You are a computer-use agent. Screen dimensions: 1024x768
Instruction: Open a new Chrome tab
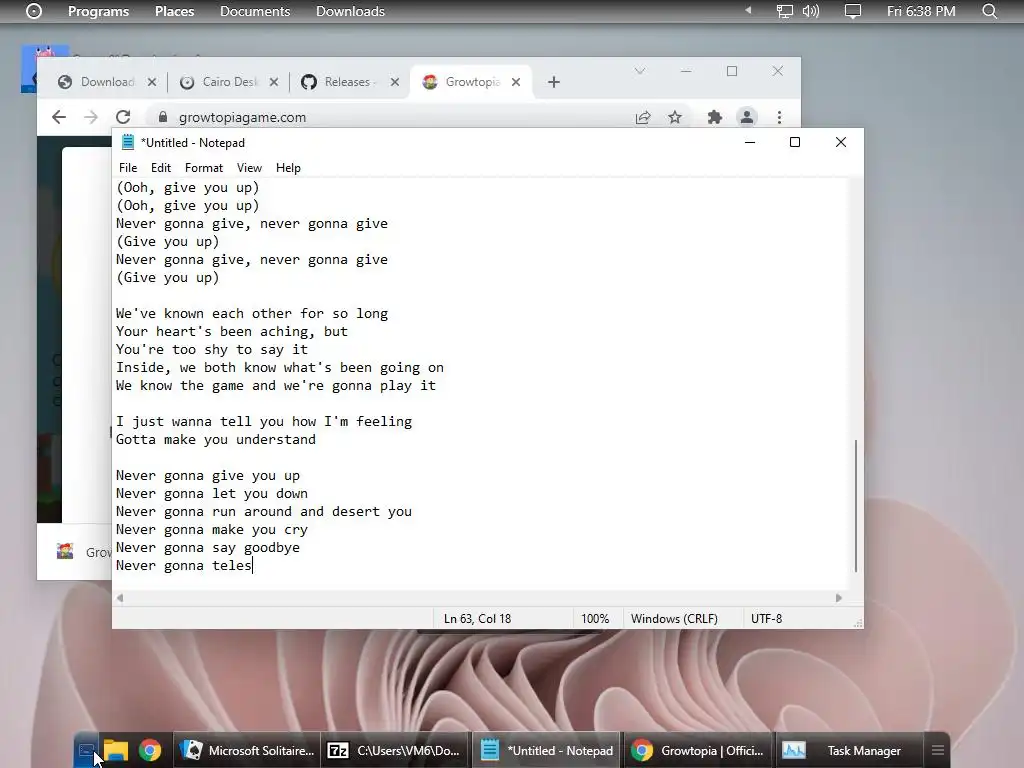point(554,82)
